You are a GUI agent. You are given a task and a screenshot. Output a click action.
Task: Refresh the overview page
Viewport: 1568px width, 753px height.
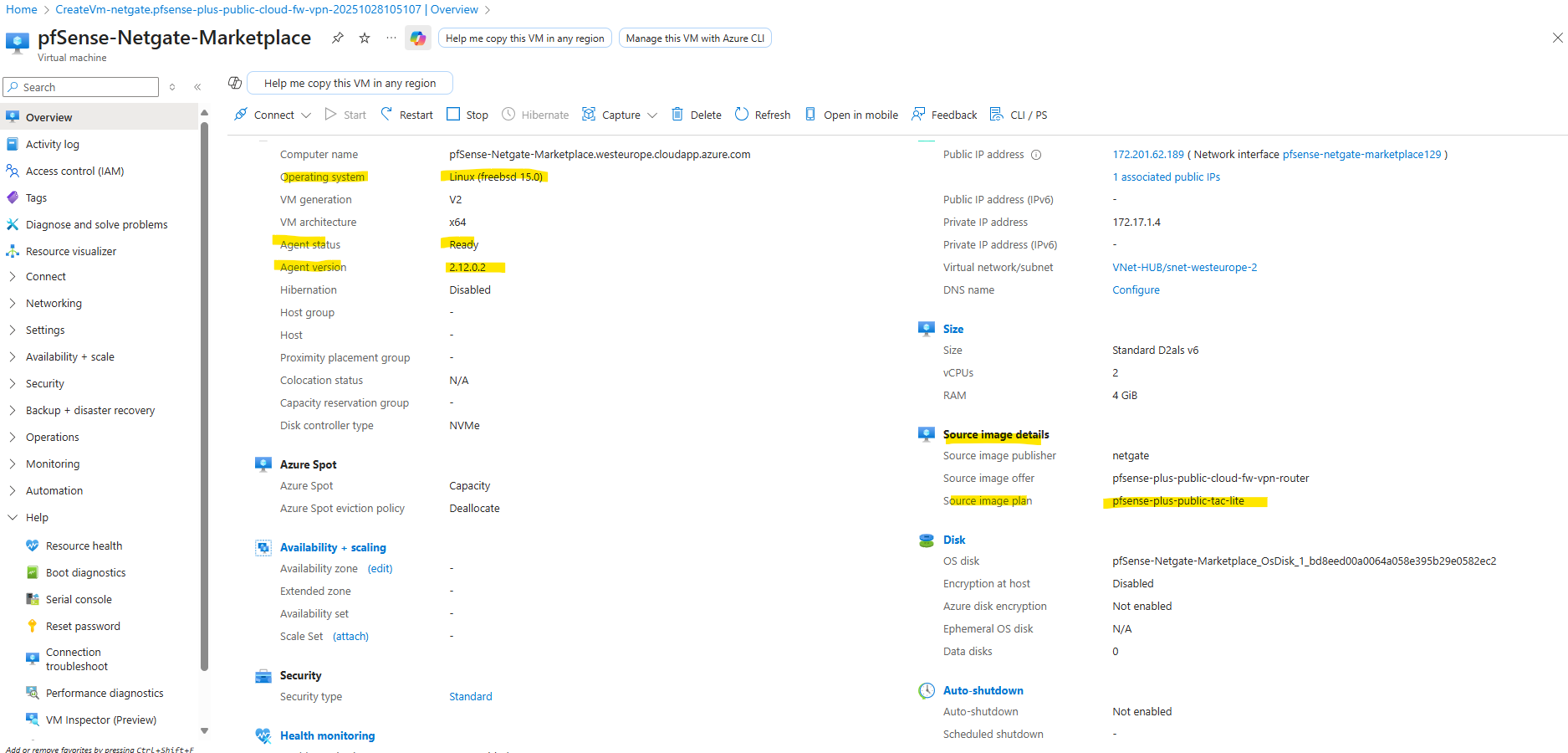pos(763,115)
